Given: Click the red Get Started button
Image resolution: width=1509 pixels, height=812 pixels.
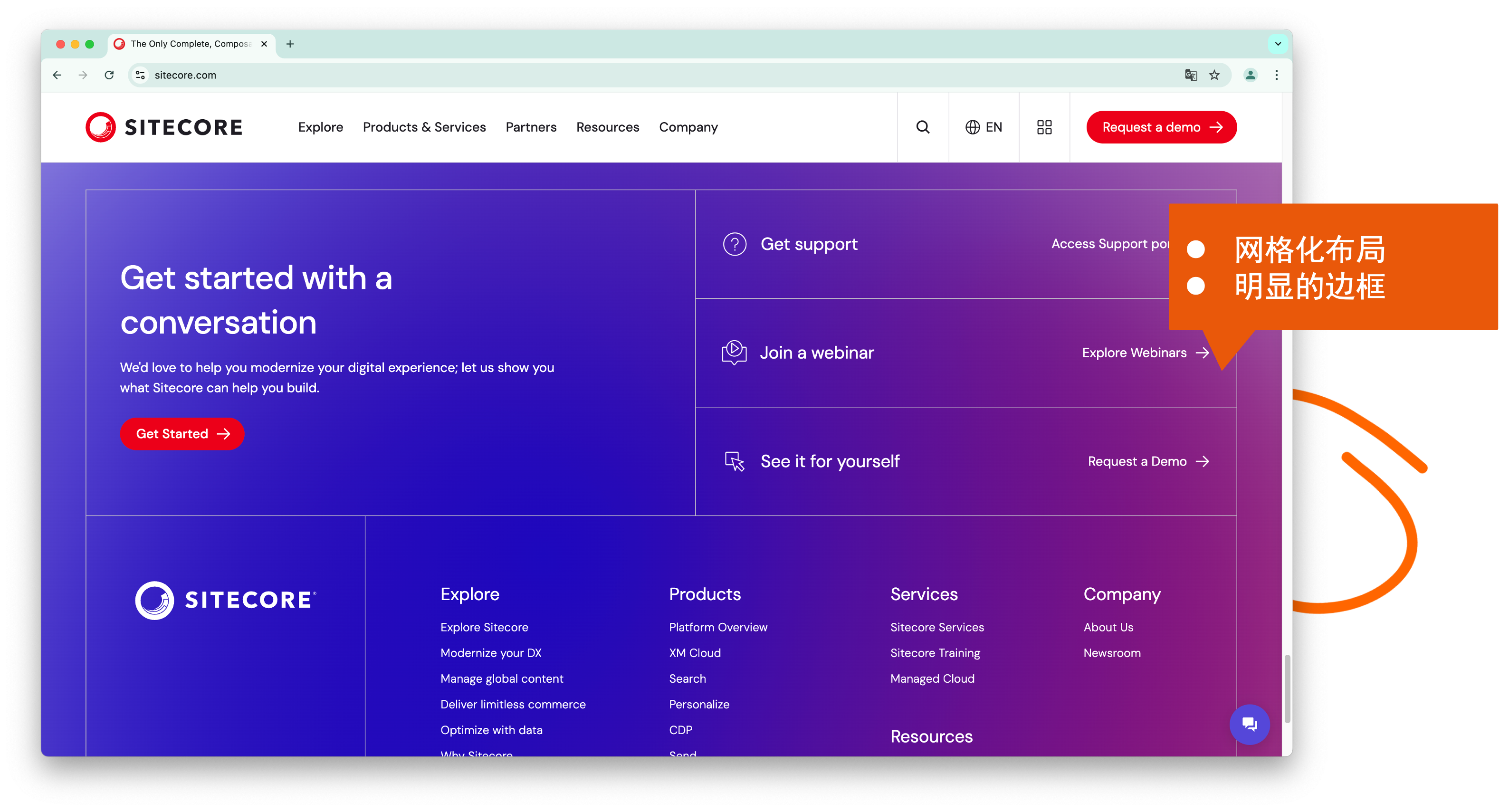Looking at the screenshot, I should 182,433.
